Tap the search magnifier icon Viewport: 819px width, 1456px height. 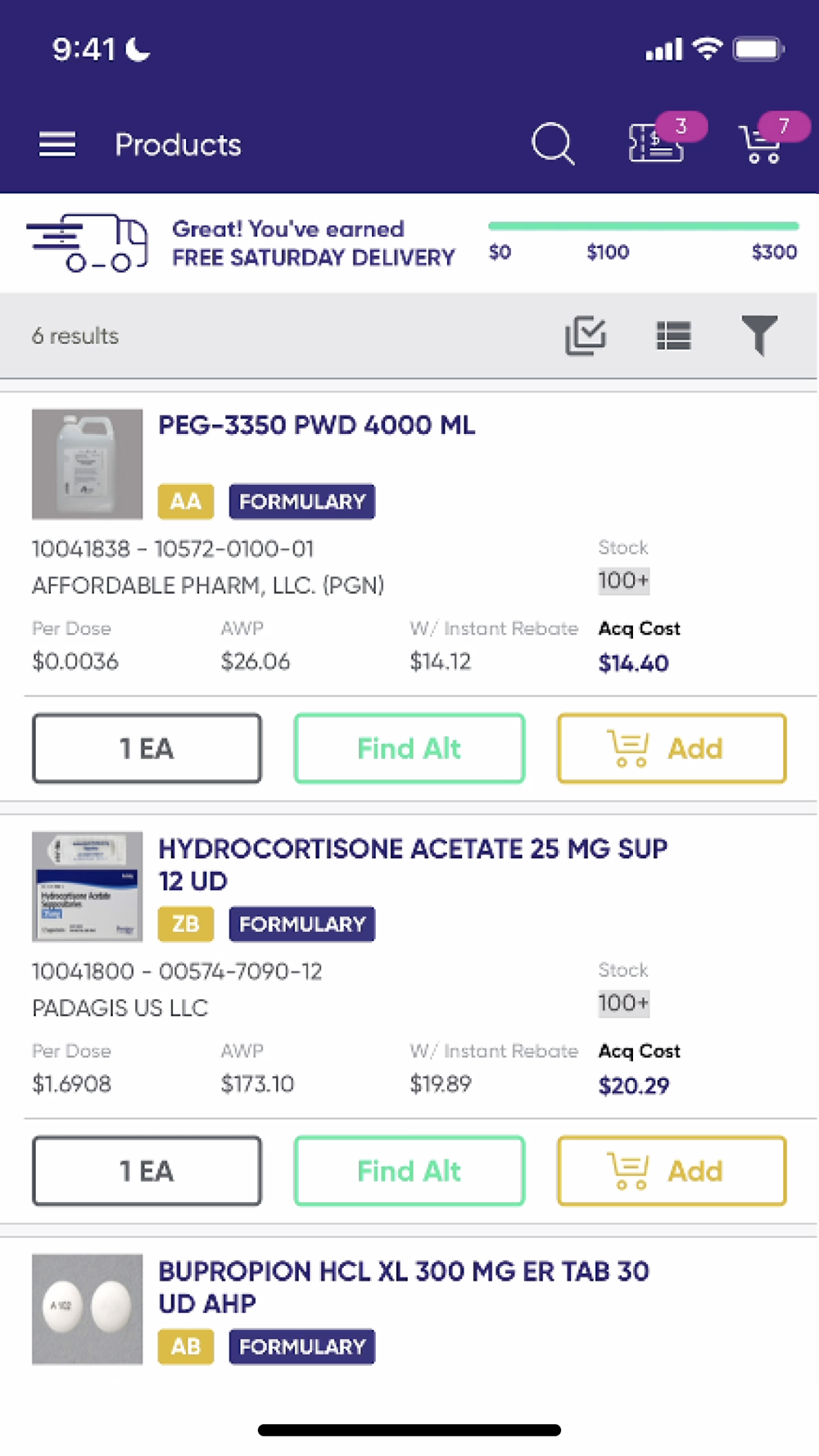point(553,144)
